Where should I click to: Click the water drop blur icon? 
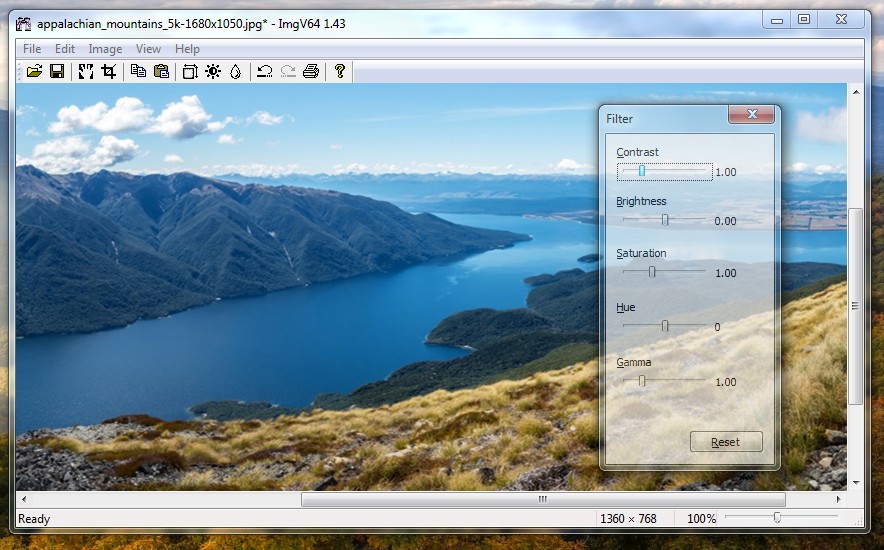236,71
